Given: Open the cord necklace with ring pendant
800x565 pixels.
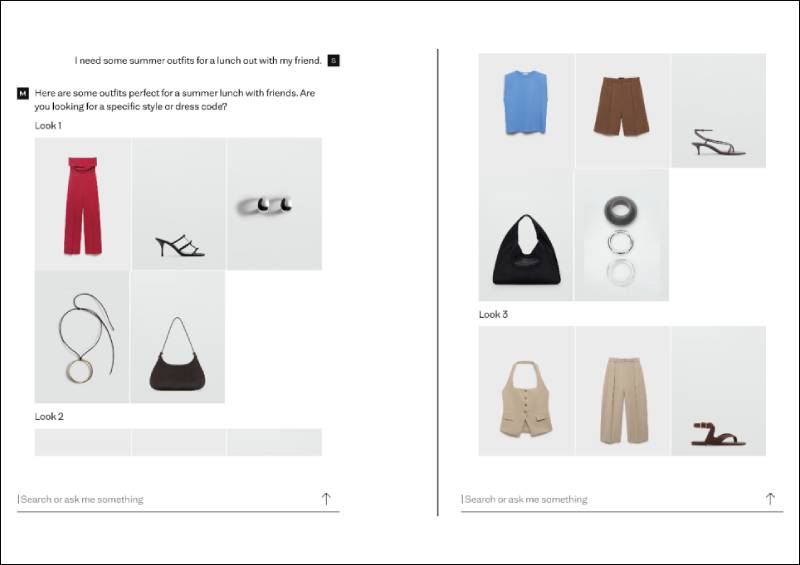Looking at the screenshot, I should point(82,337).
